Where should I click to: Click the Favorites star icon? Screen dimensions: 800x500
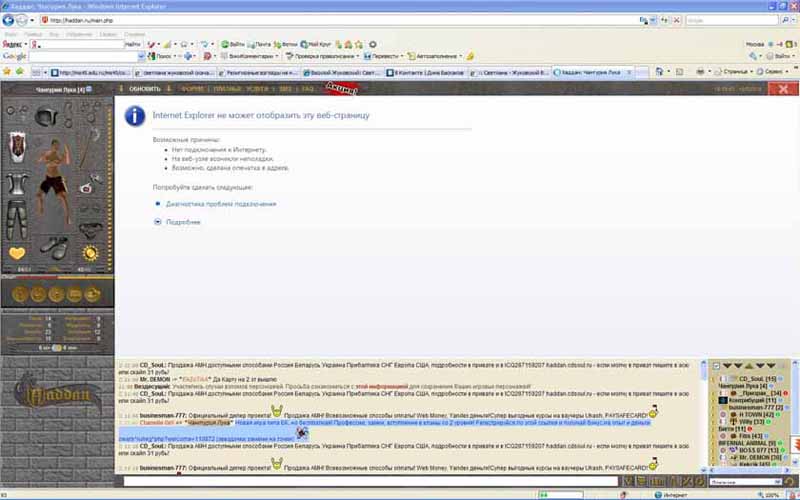7,72
